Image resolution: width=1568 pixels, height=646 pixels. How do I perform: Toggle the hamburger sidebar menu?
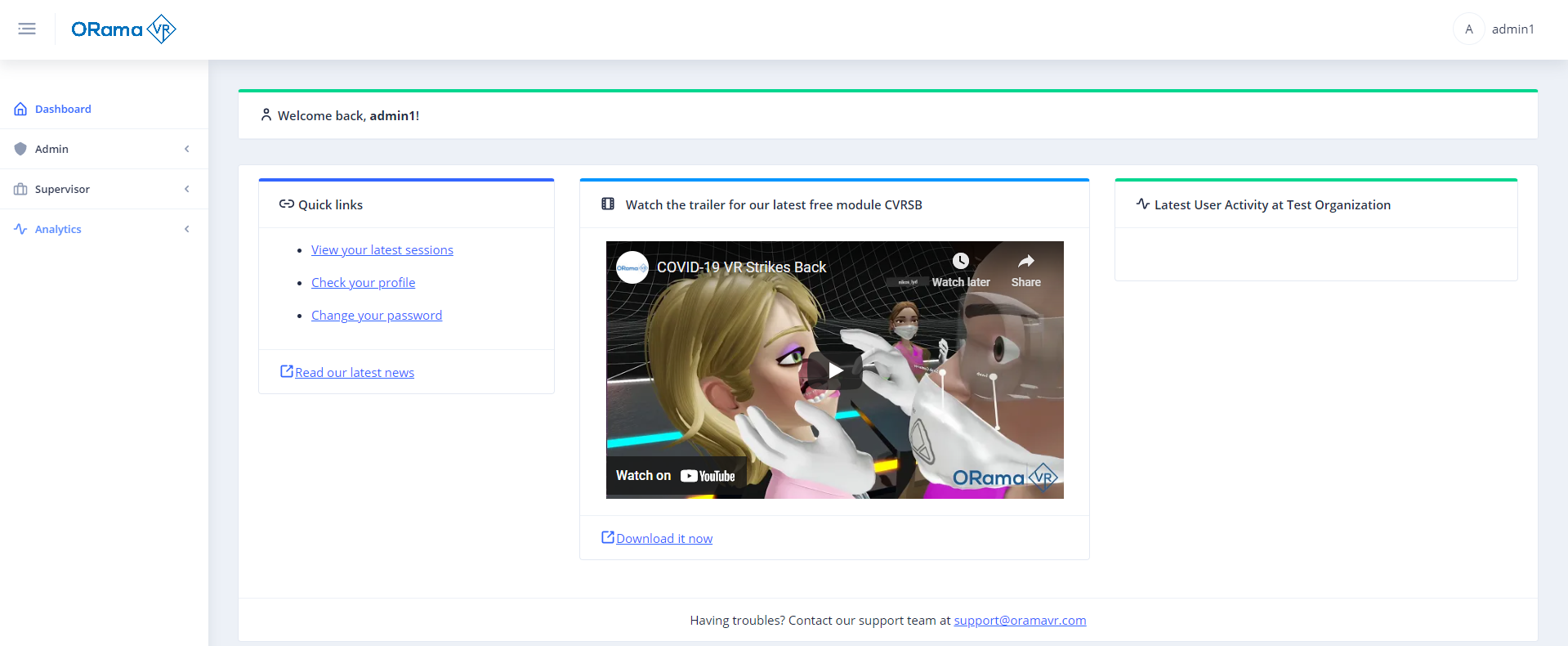click(x=27, y=29)
